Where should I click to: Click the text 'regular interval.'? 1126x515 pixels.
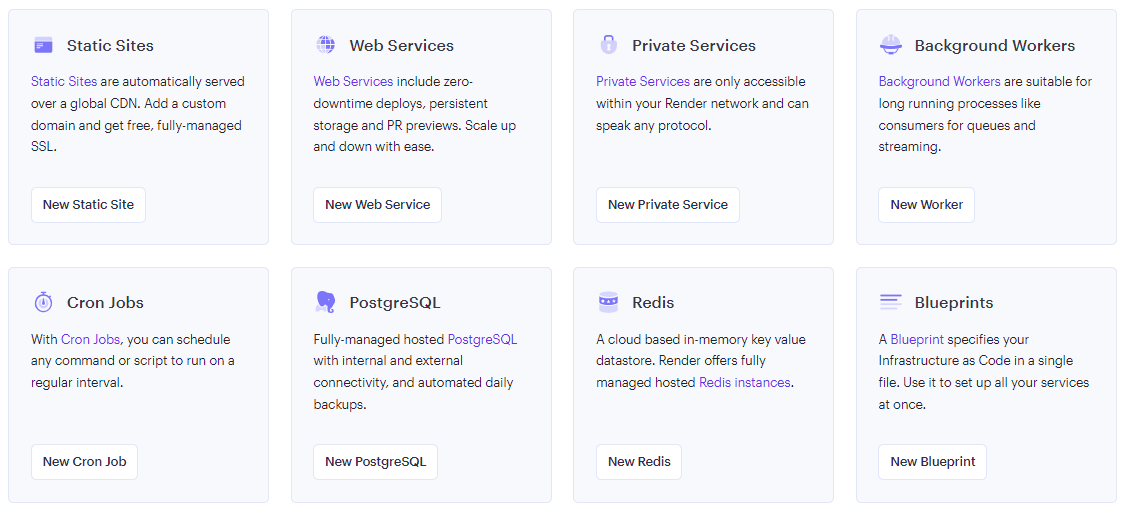click(x=77, y=382)
